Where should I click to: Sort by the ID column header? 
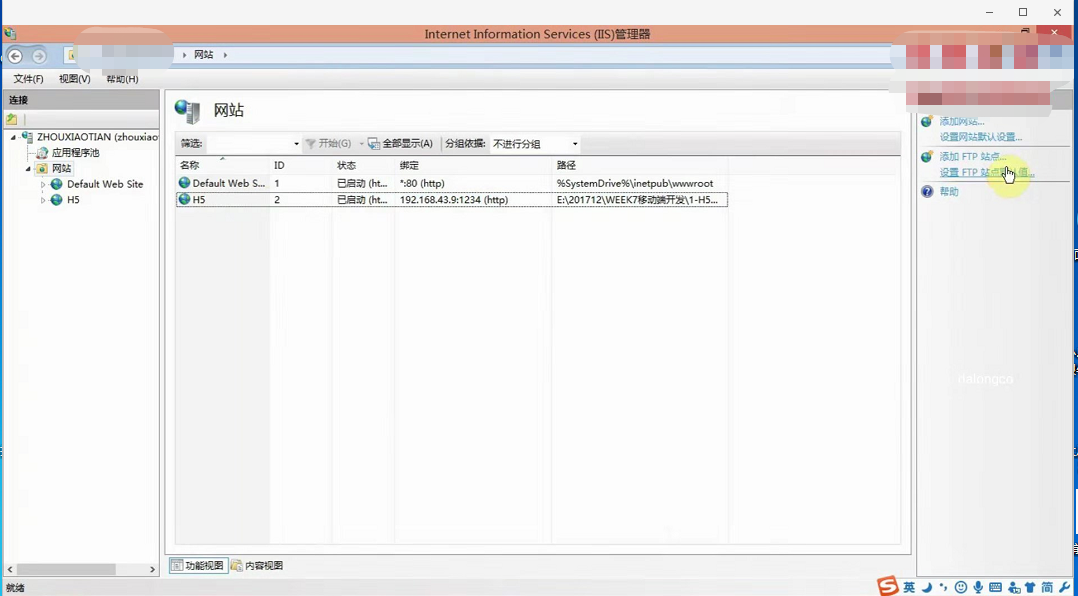coord(300,165)
